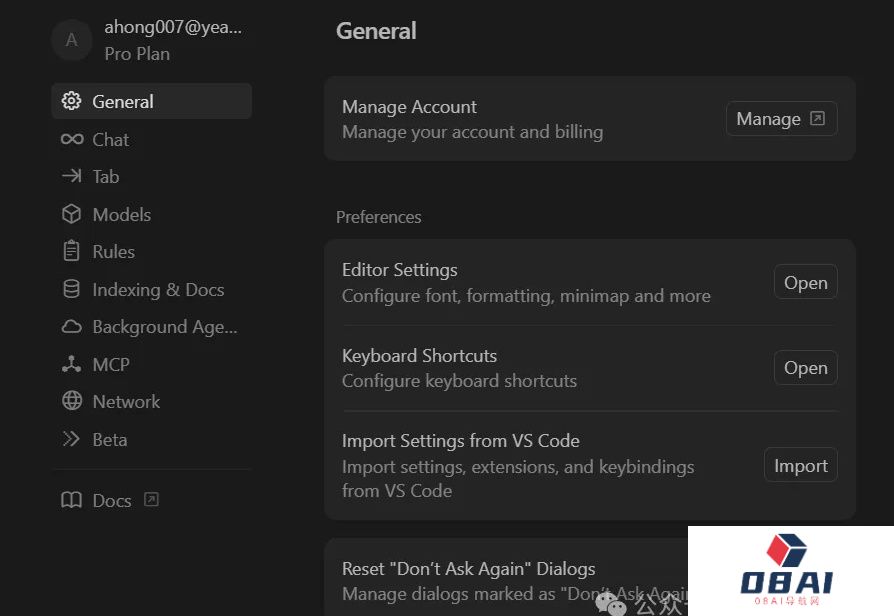Viewport: 894px width, 616px height.
Task: Open the Docs link text
Action: pos(112,500)
